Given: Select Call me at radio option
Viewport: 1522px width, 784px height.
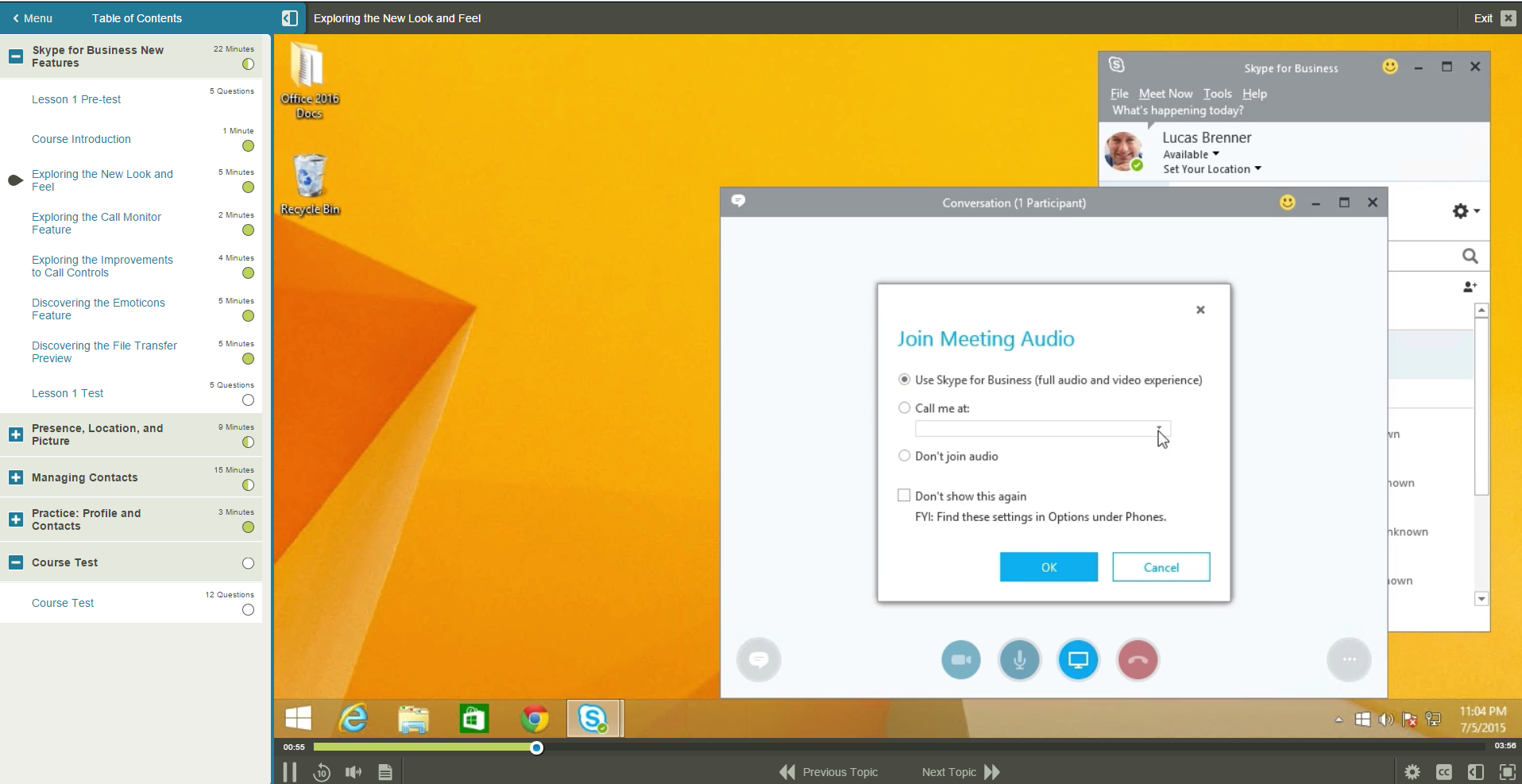Looking at the screenshot, I should tap(904, 408).
